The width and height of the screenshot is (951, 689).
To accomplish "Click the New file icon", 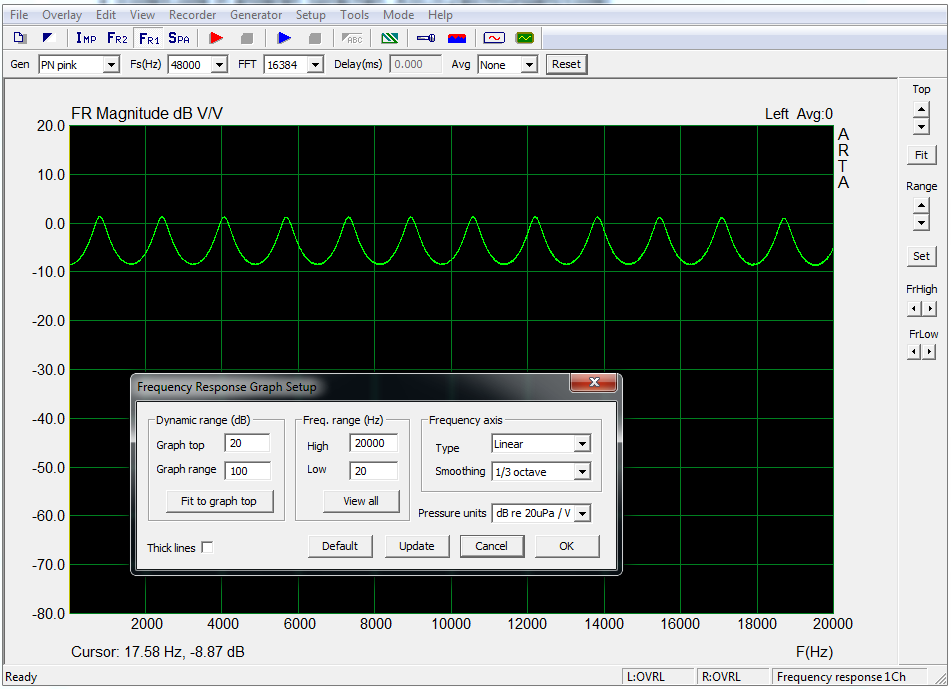I will click(x=19, y=38).
